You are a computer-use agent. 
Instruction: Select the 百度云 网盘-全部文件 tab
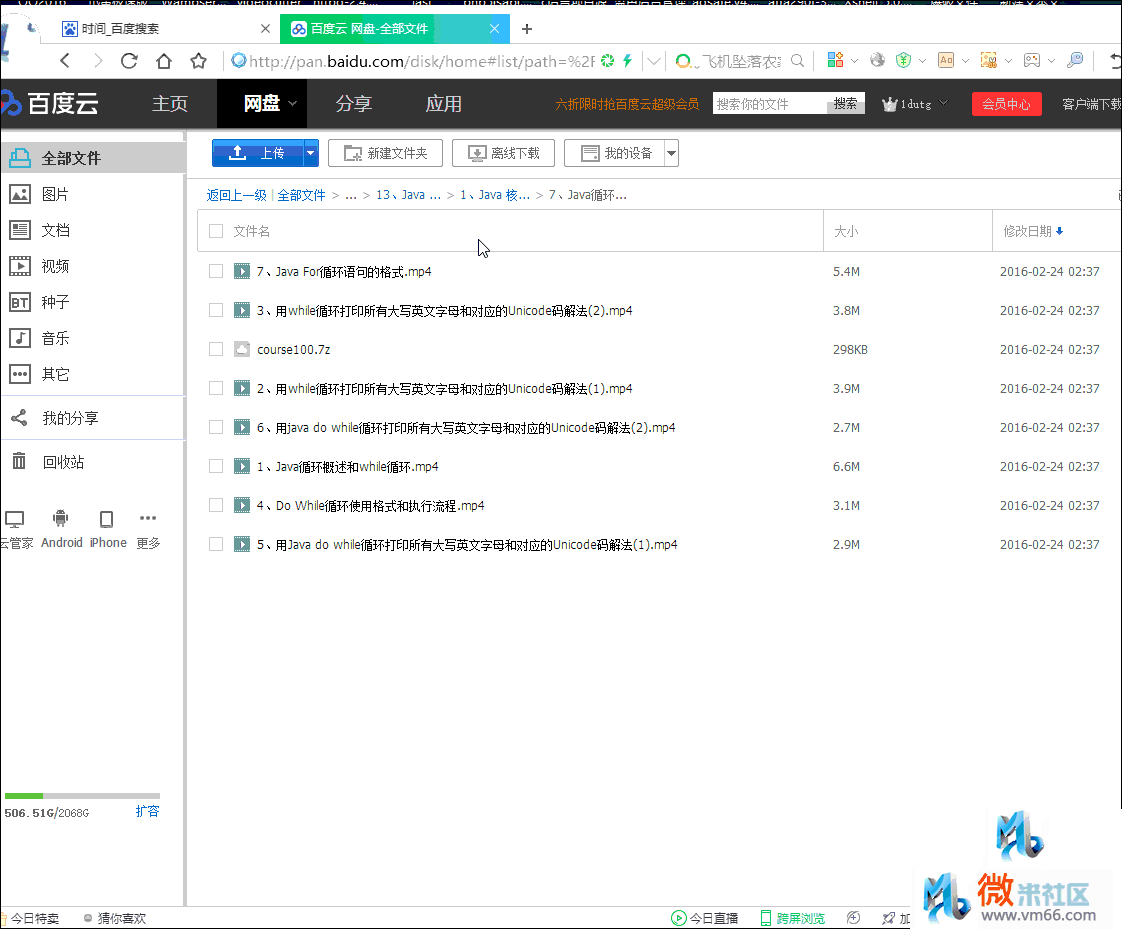(x=395, y=29)
